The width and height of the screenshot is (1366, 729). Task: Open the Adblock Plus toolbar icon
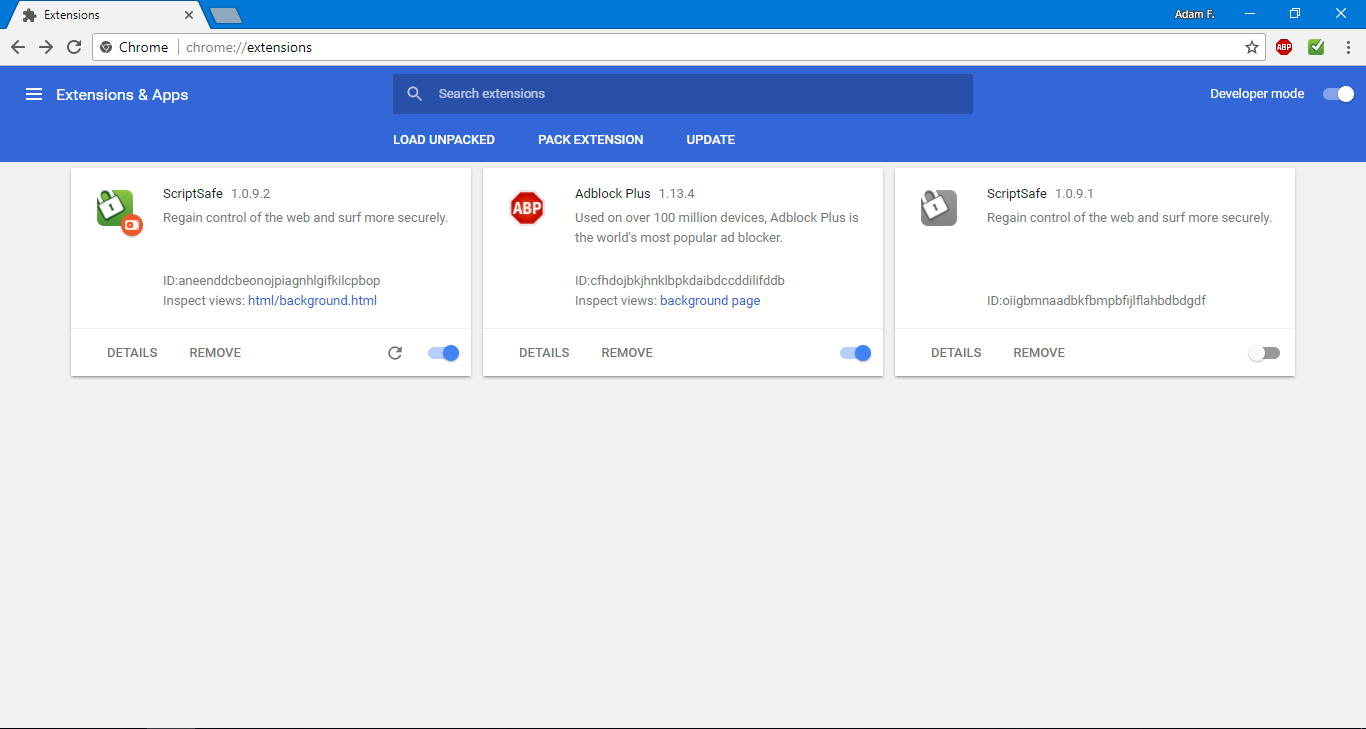coord(1284,46)
